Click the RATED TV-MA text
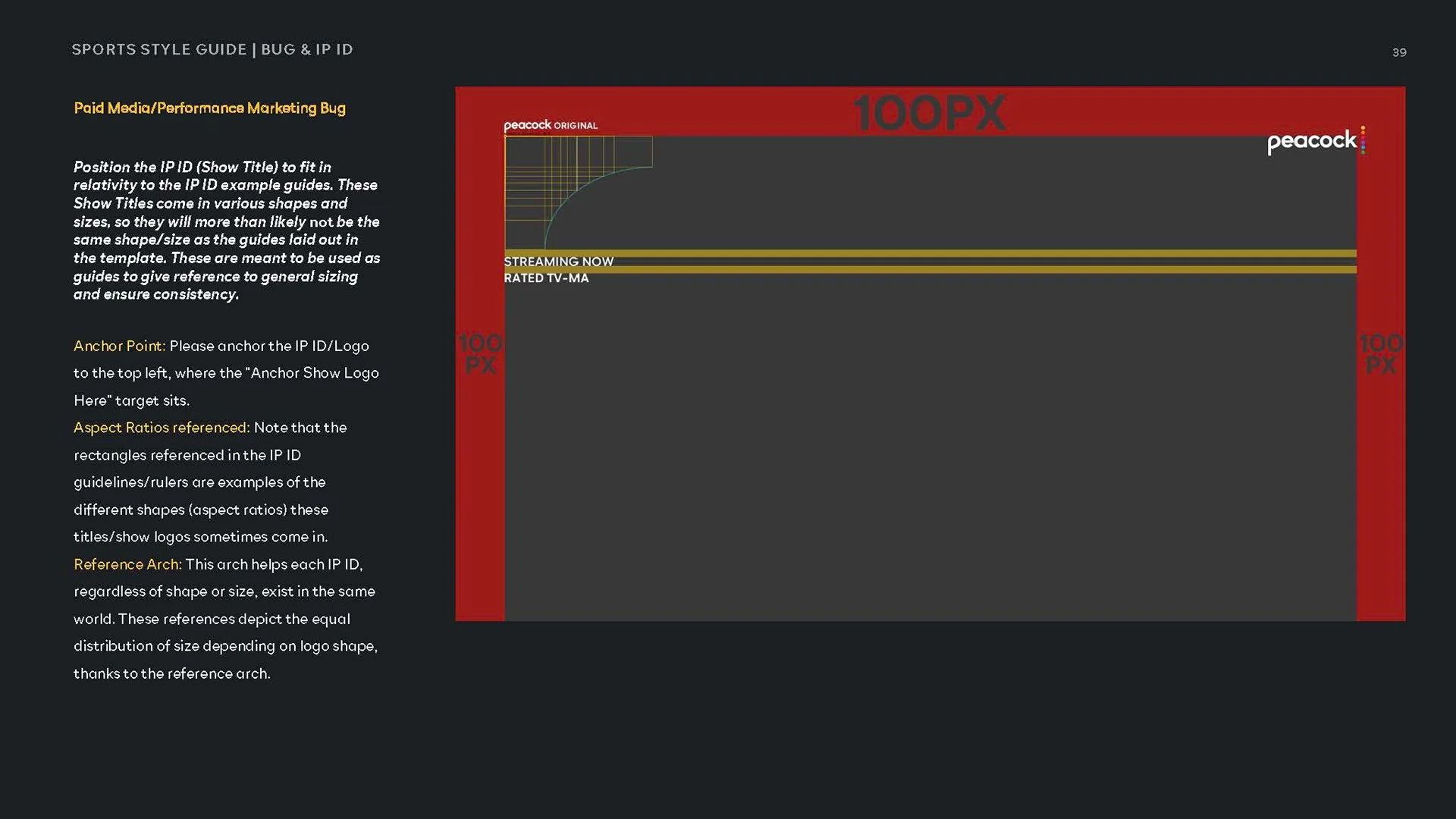The width and height of the screenshot is (1456, 819). point(546,278)
